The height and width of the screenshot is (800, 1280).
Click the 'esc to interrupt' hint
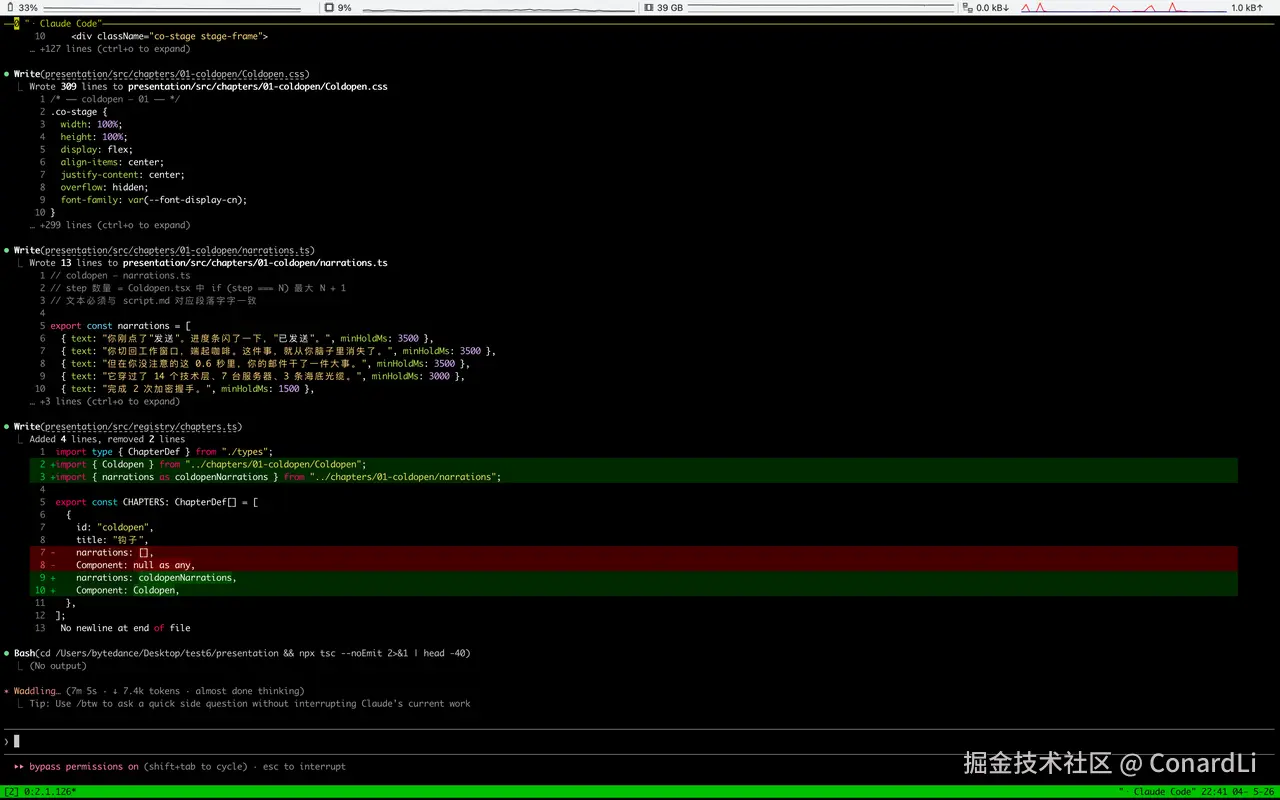[304, 766]
